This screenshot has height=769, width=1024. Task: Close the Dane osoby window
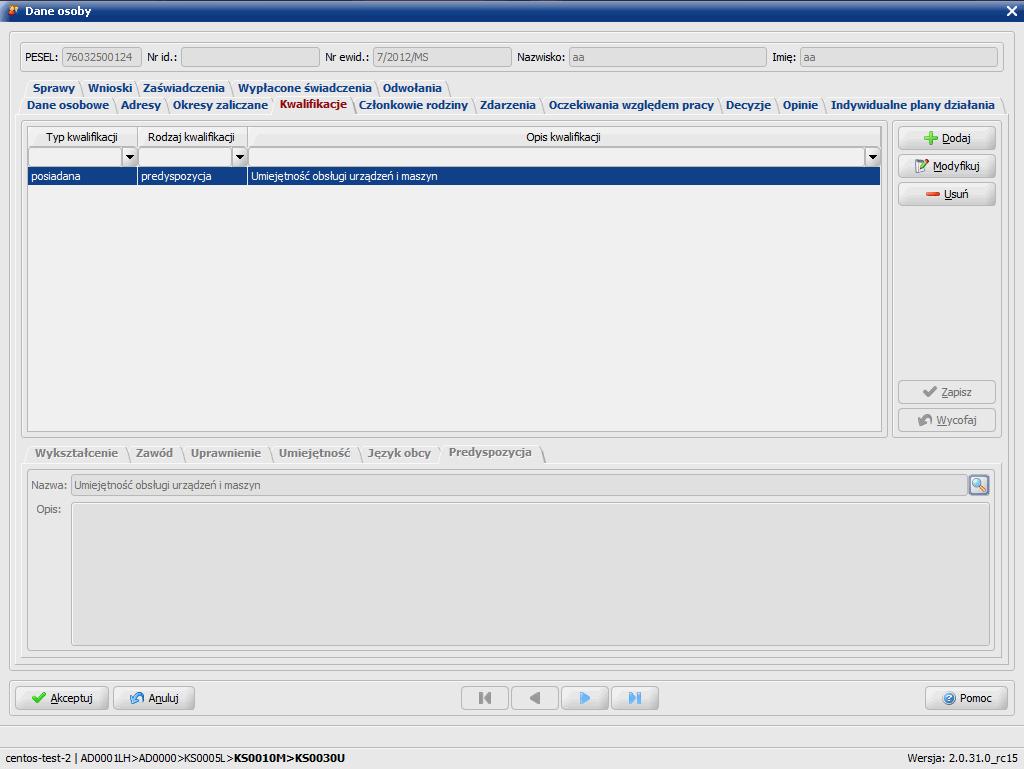pyautogui.click(x=1011, y=11)
